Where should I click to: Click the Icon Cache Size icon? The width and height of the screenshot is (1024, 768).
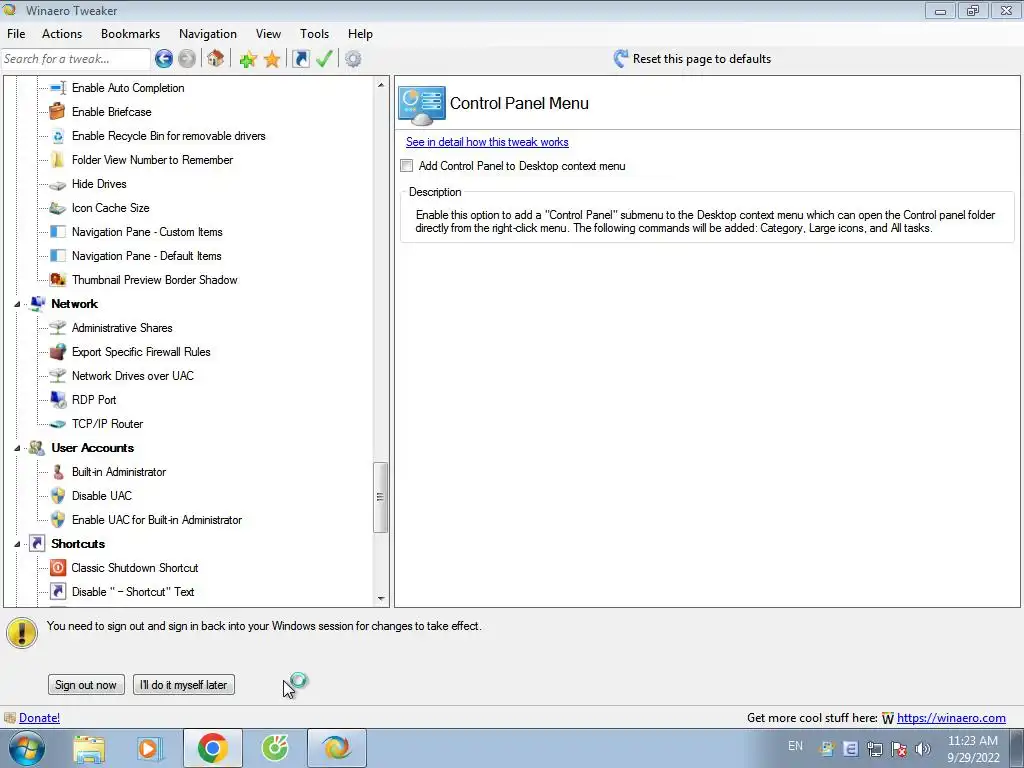(57, 208)
